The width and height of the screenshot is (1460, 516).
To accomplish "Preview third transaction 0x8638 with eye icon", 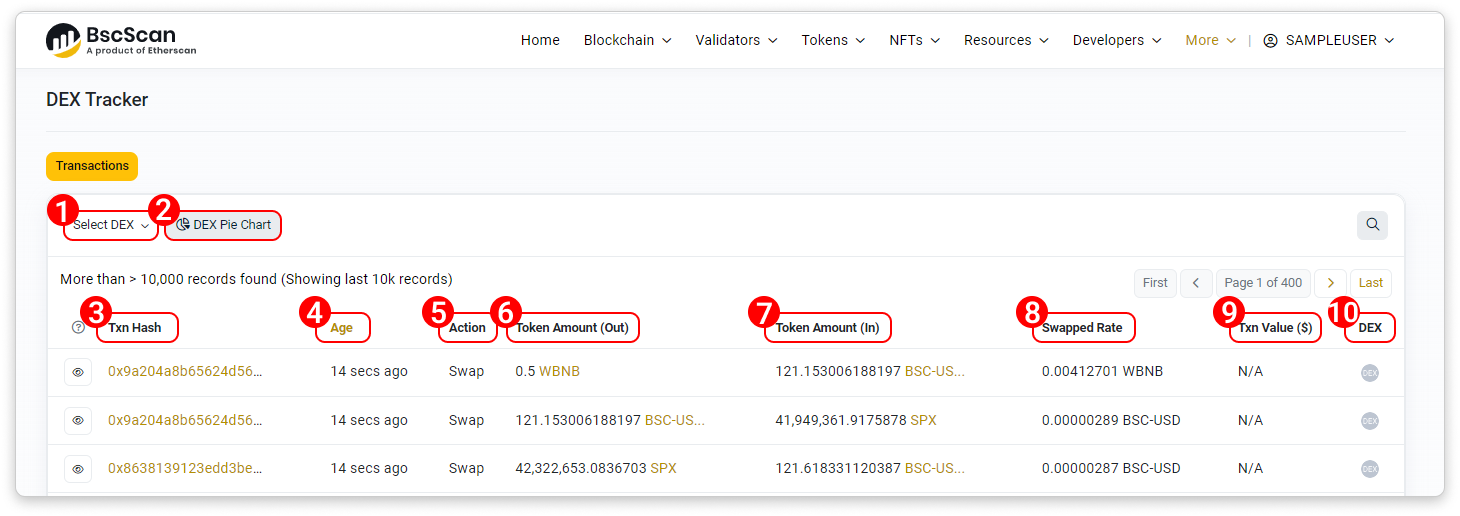I will [78, 468].
